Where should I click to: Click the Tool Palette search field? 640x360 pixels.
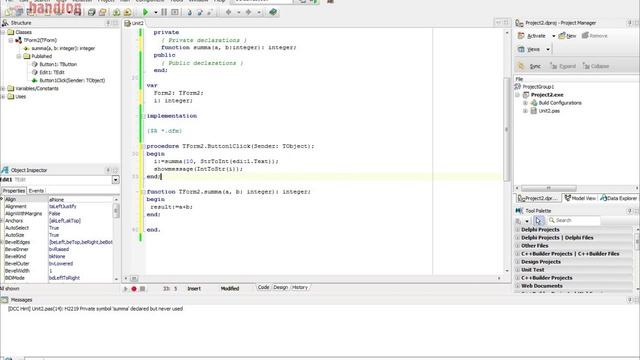point(574,220)
